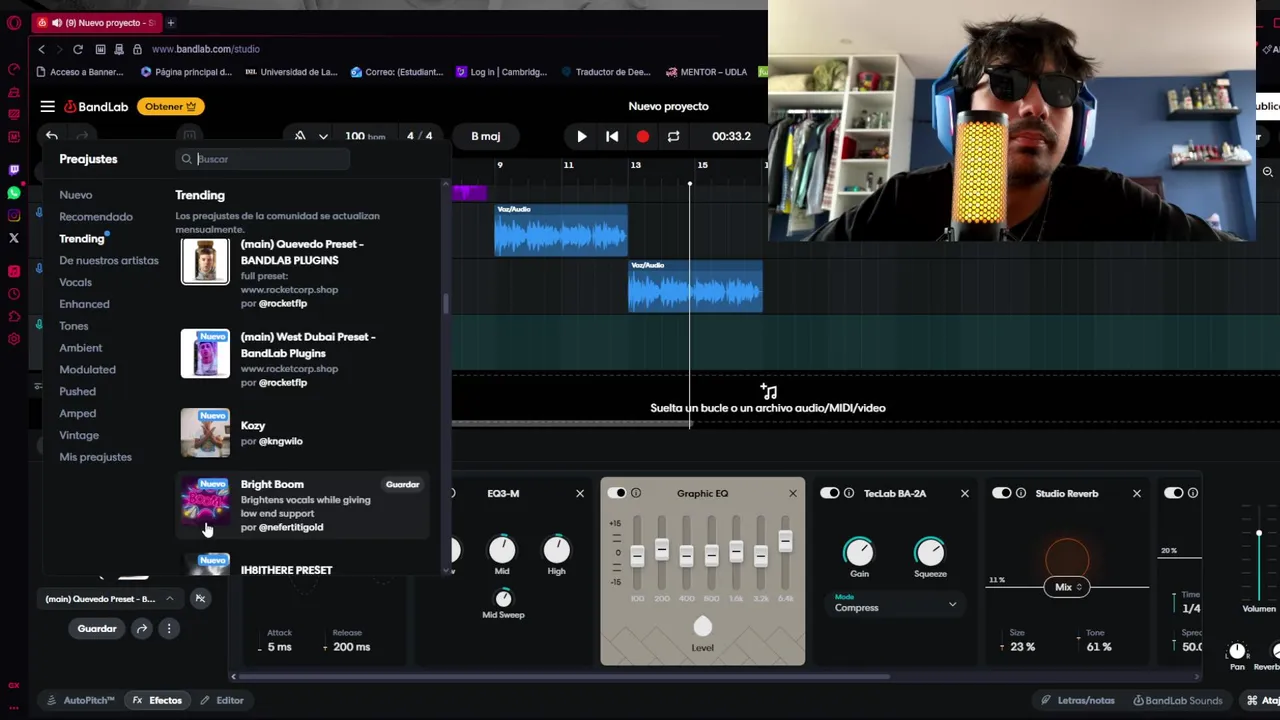Toggle TecLab BA-2A power switch
The width and height of the screenshot is (1280, 720).
coord(829,493)
